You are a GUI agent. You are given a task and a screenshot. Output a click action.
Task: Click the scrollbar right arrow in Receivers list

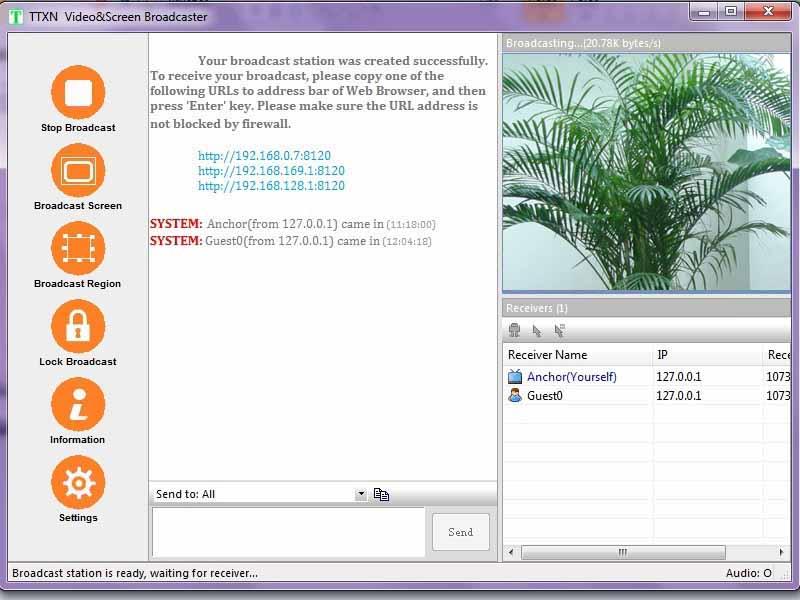point(781,552)
